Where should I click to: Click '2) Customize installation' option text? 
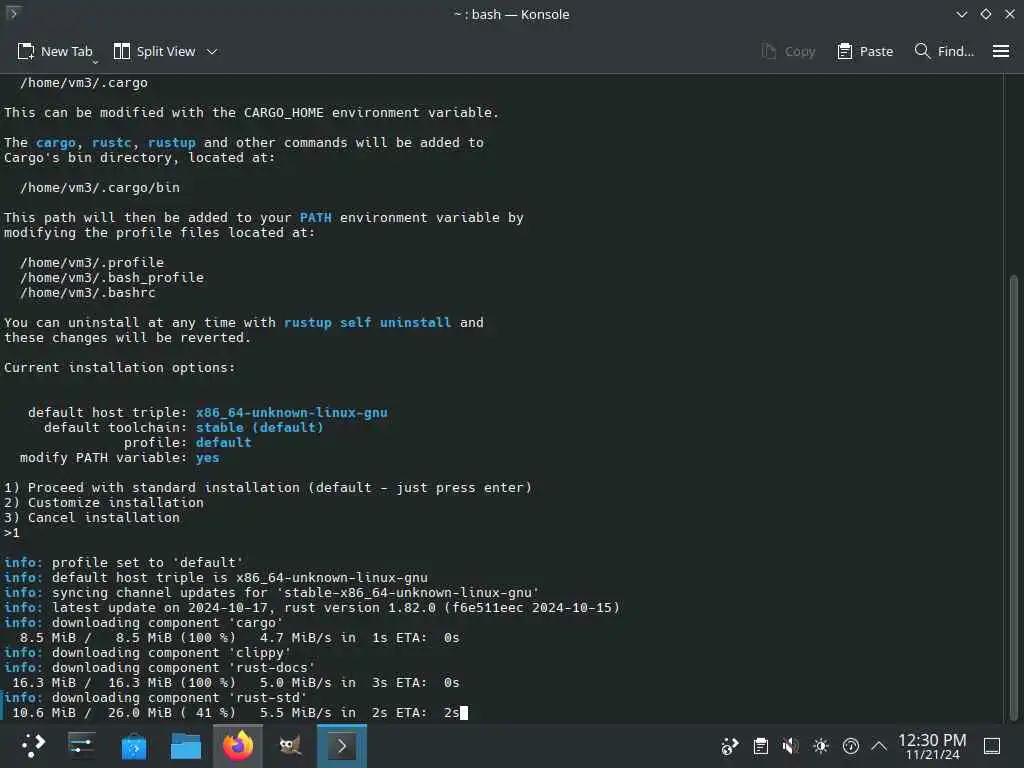pyautogui.click(x=104, y=503)
